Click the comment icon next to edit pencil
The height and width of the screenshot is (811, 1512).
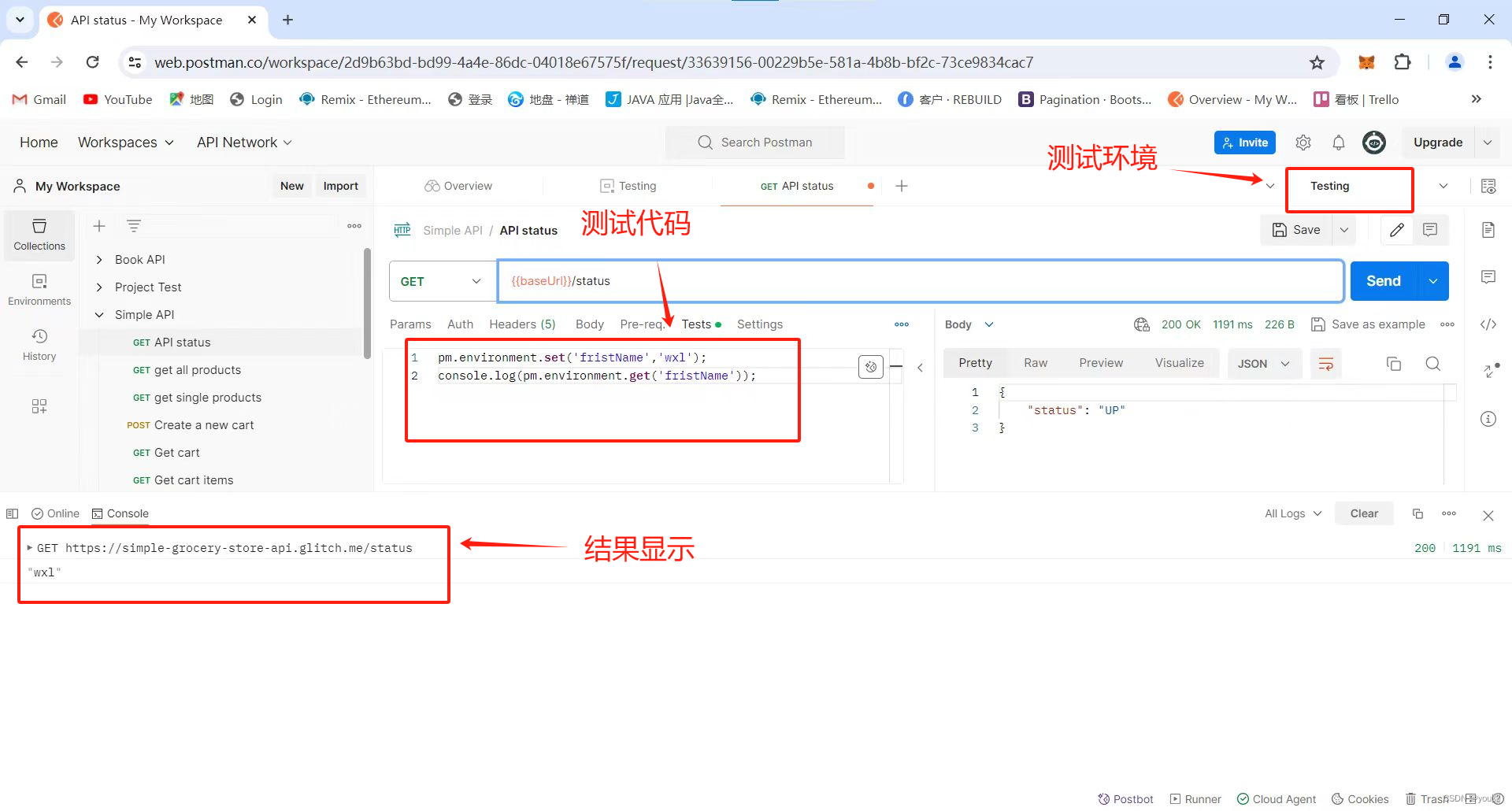tap(1430, 230)
